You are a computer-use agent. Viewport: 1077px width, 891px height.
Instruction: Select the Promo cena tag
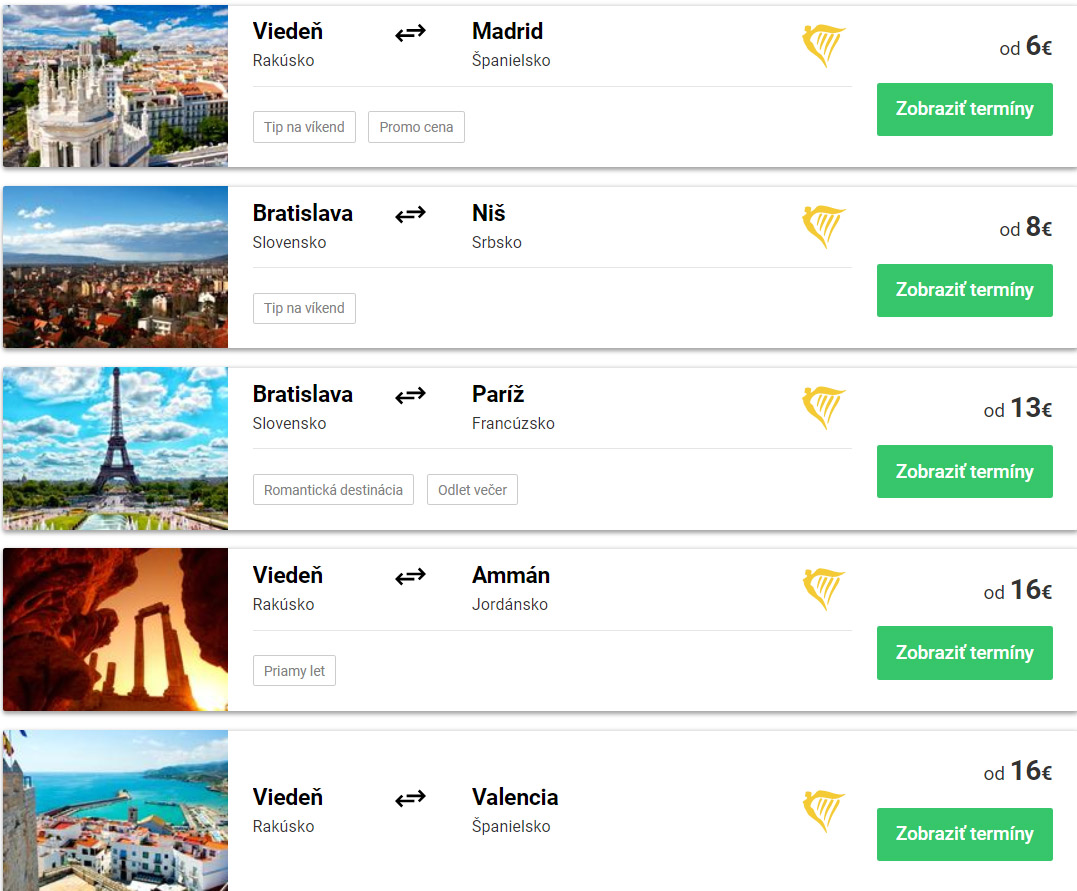[416, 127]
